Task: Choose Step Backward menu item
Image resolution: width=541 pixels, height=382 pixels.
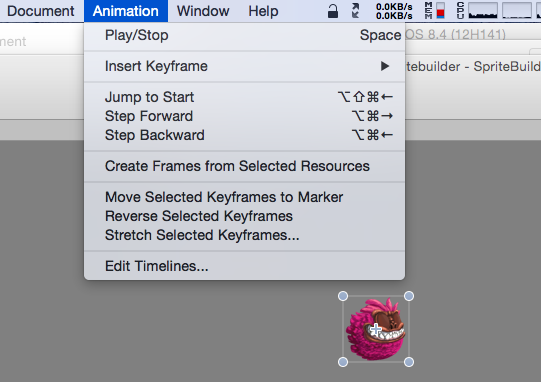Action: pos(245,135)
